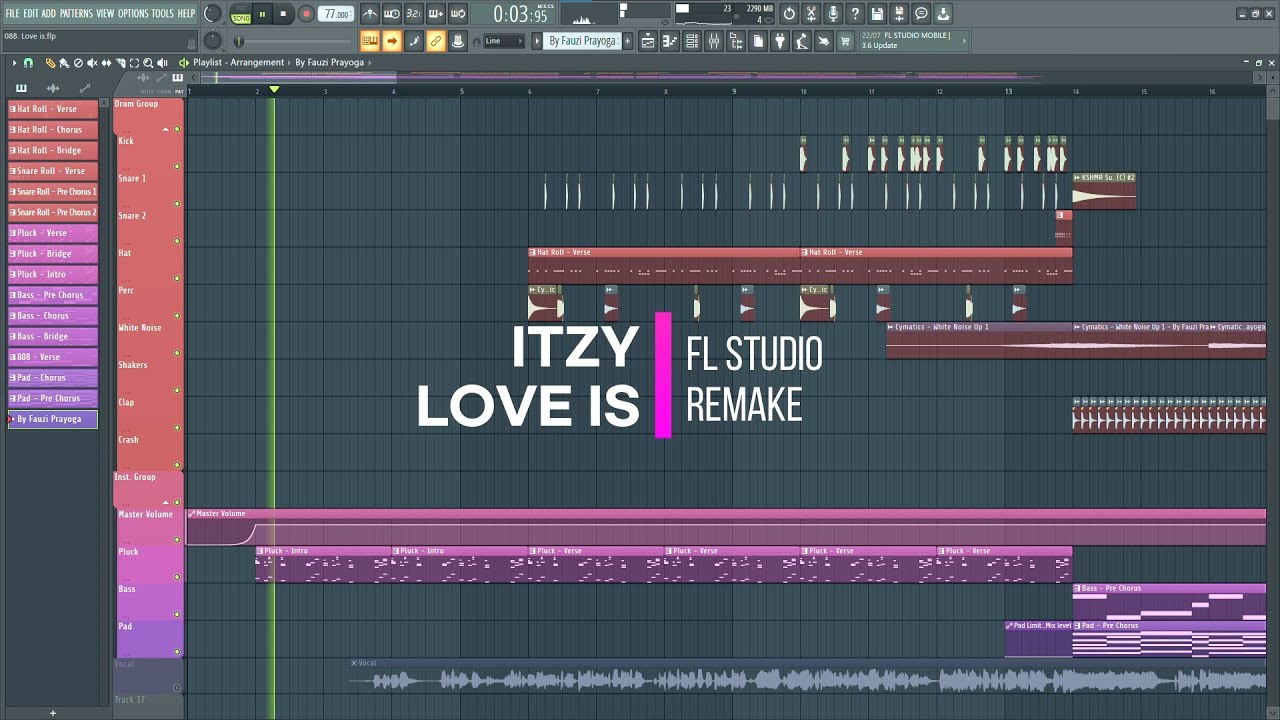The image size is (1280, 720).
Task: Unmute the Vocal track
Action: click(x=177, y=688)
